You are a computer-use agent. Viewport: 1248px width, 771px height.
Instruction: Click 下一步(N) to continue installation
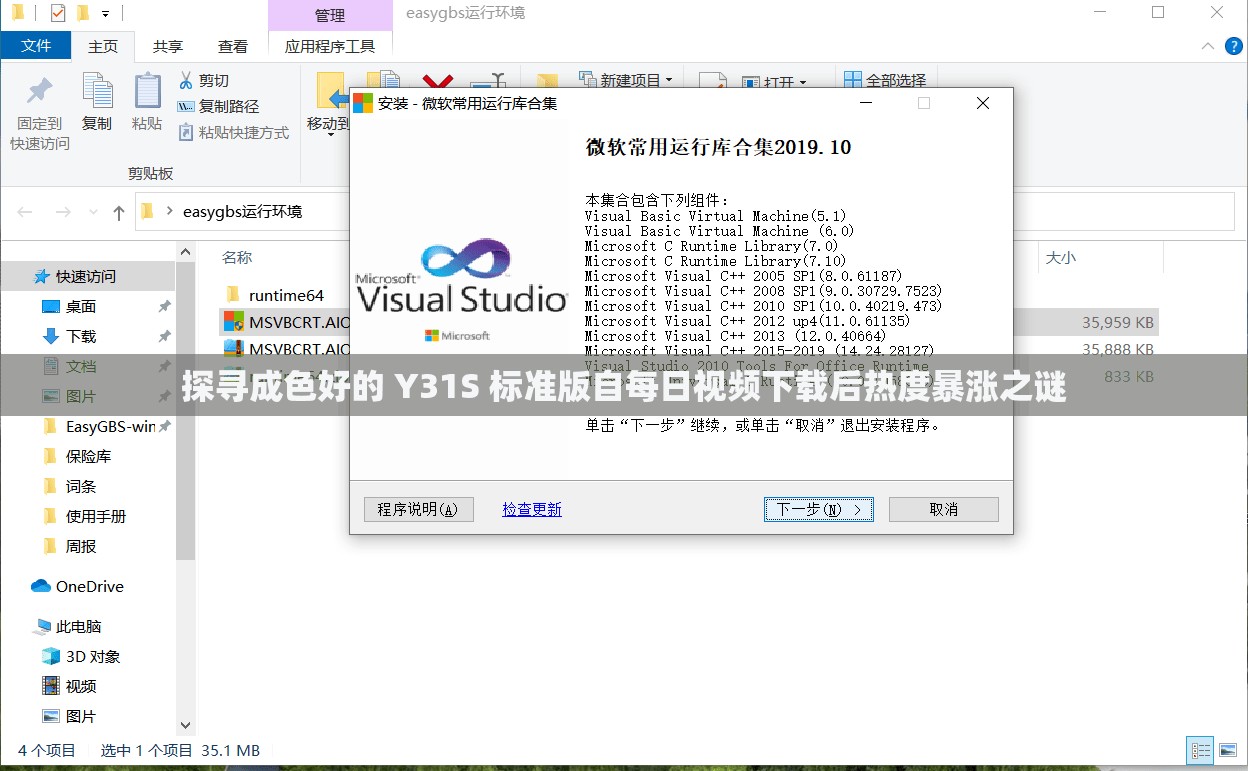819,509
